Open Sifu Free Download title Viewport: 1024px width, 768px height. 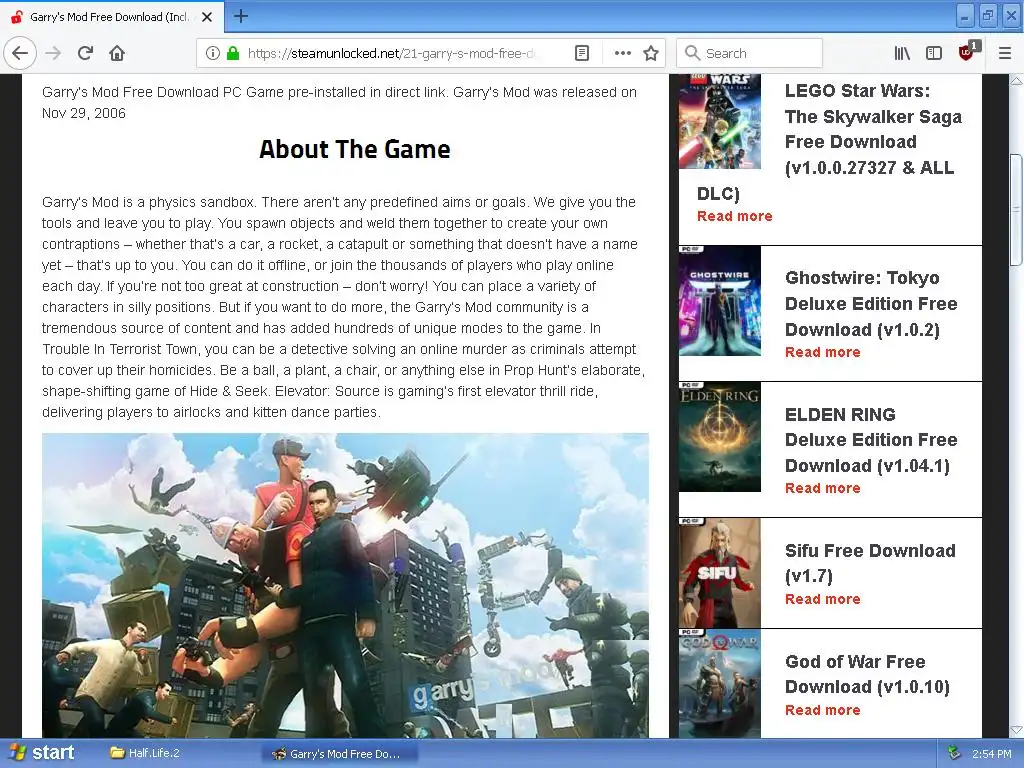(870, 563)
